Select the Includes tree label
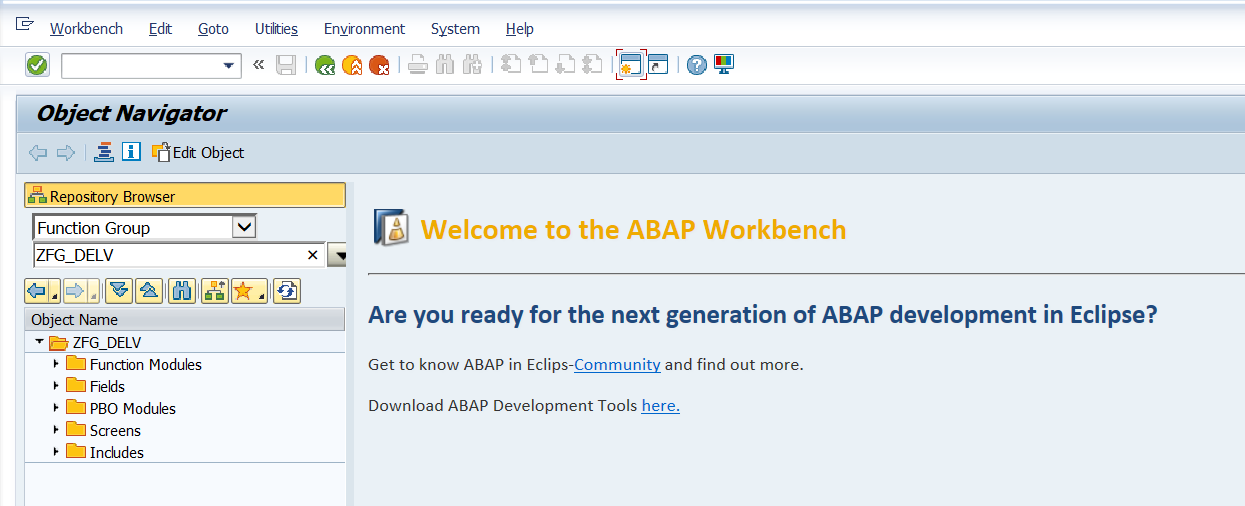 [117, 453]
